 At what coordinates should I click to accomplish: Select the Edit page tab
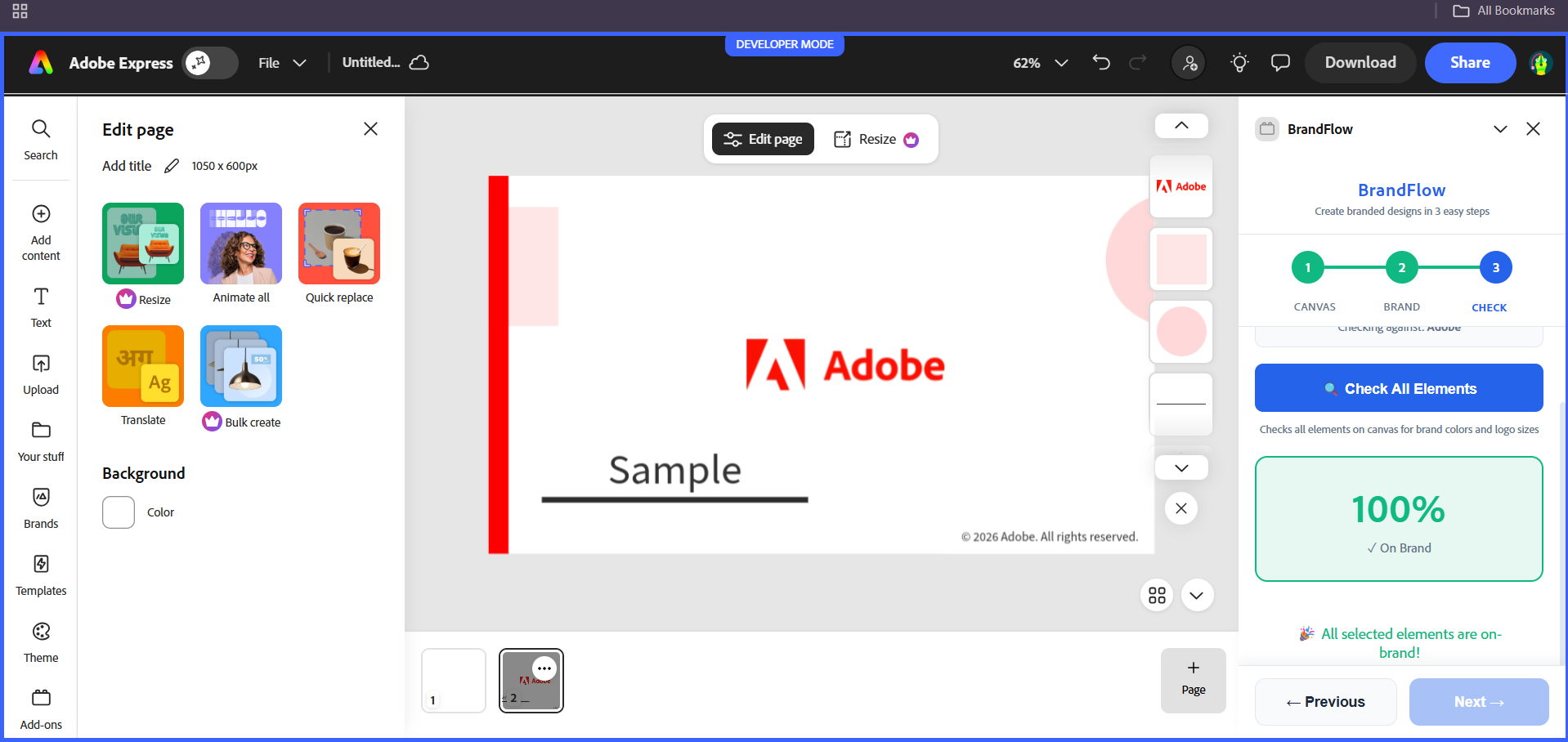(763, 139)
